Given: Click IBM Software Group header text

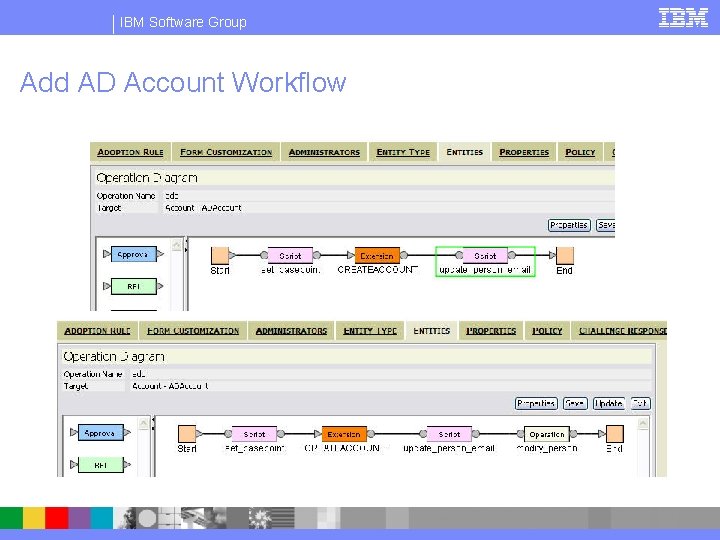Looking at the screenshot, I should [183, 22].
